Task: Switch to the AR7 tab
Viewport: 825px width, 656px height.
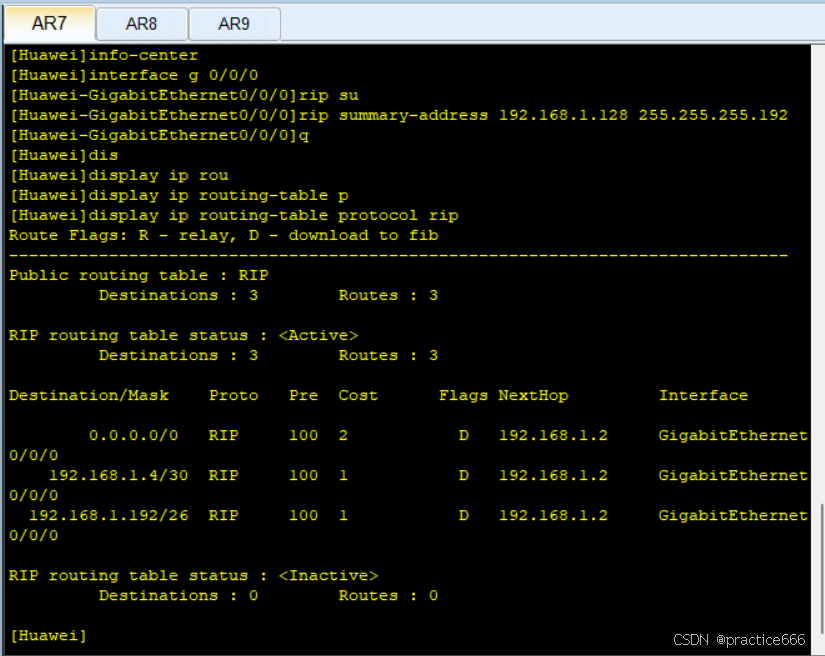Action: click(x=49, y=24)
